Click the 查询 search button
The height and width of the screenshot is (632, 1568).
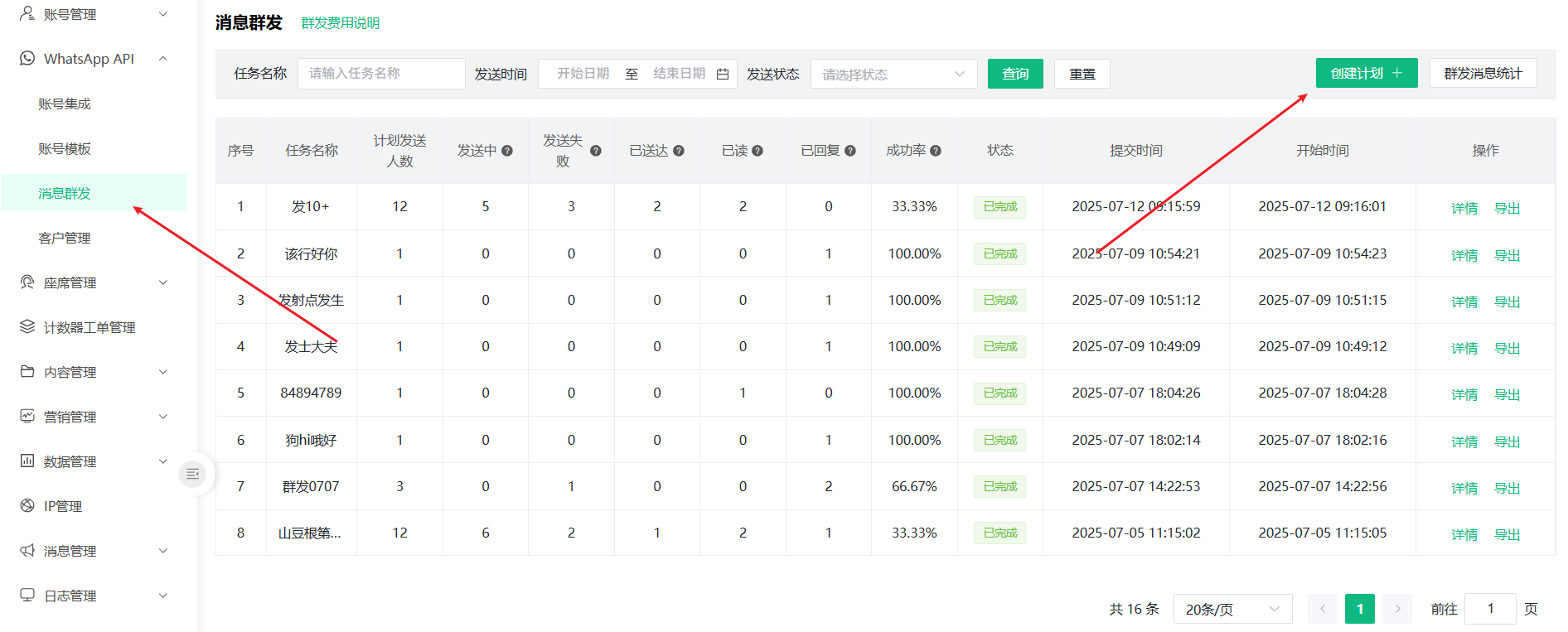(1015, 74)
